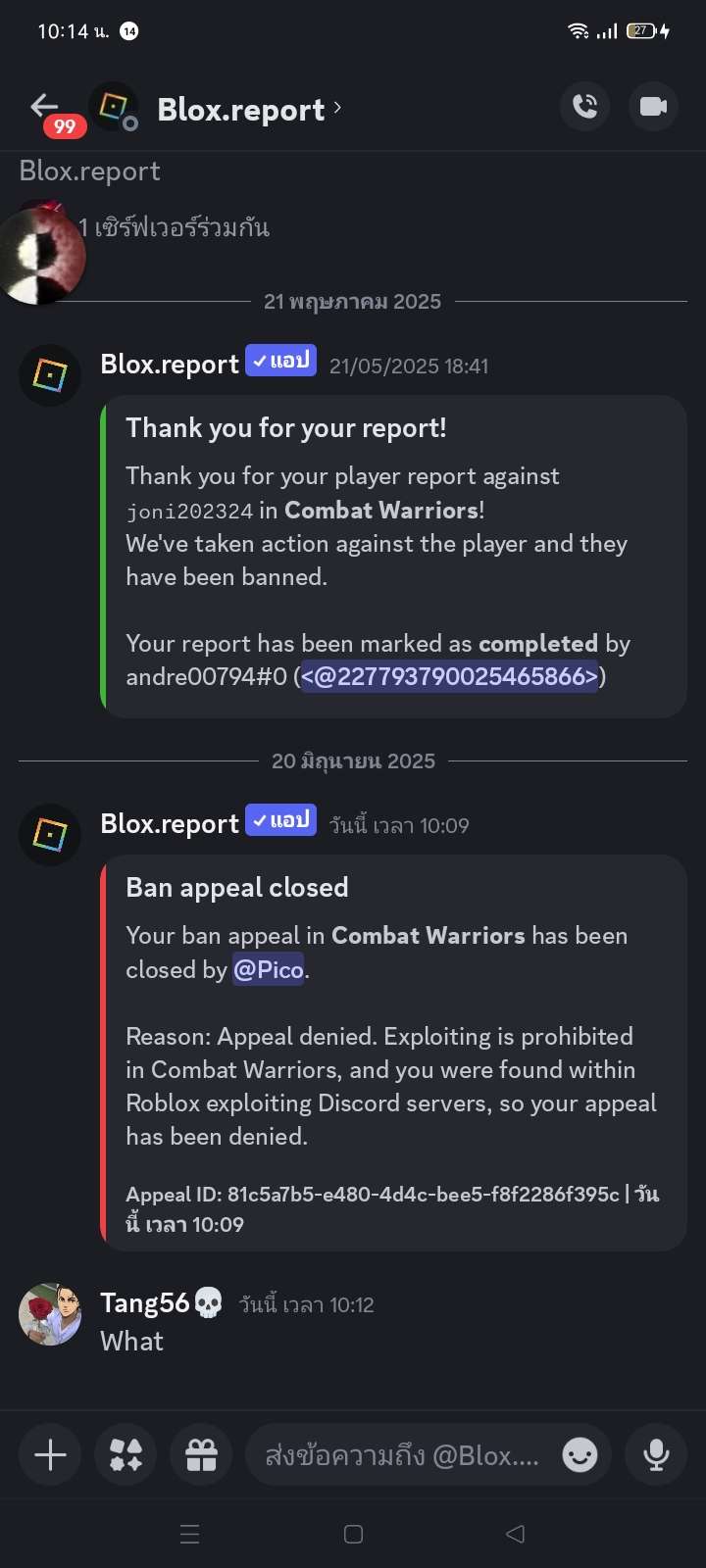This screenshot has width=706, height=1568.
Task: Open the apps launcher icon beside plus
Action: [x=126, y=1455]
